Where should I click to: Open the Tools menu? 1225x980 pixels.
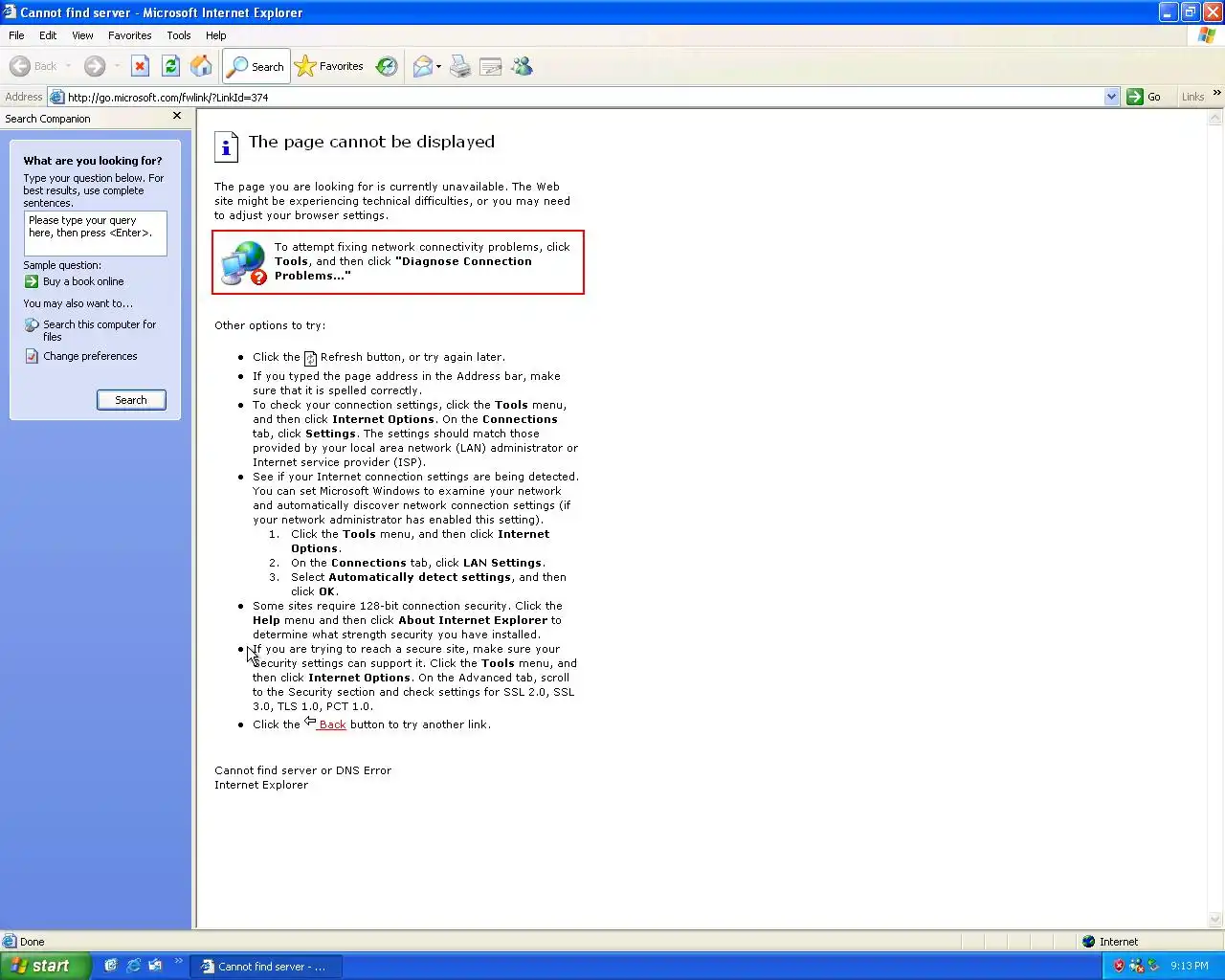[x=179, y=35]
